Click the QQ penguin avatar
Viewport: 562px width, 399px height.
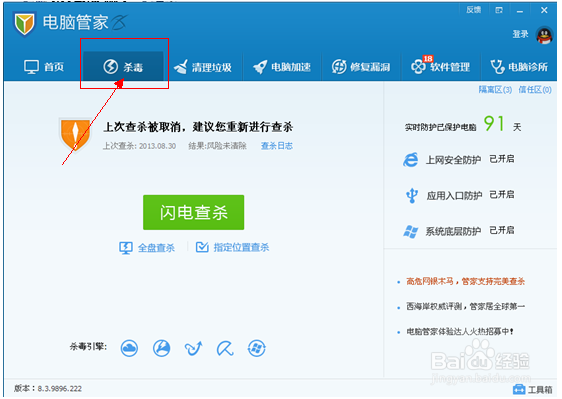544,35
